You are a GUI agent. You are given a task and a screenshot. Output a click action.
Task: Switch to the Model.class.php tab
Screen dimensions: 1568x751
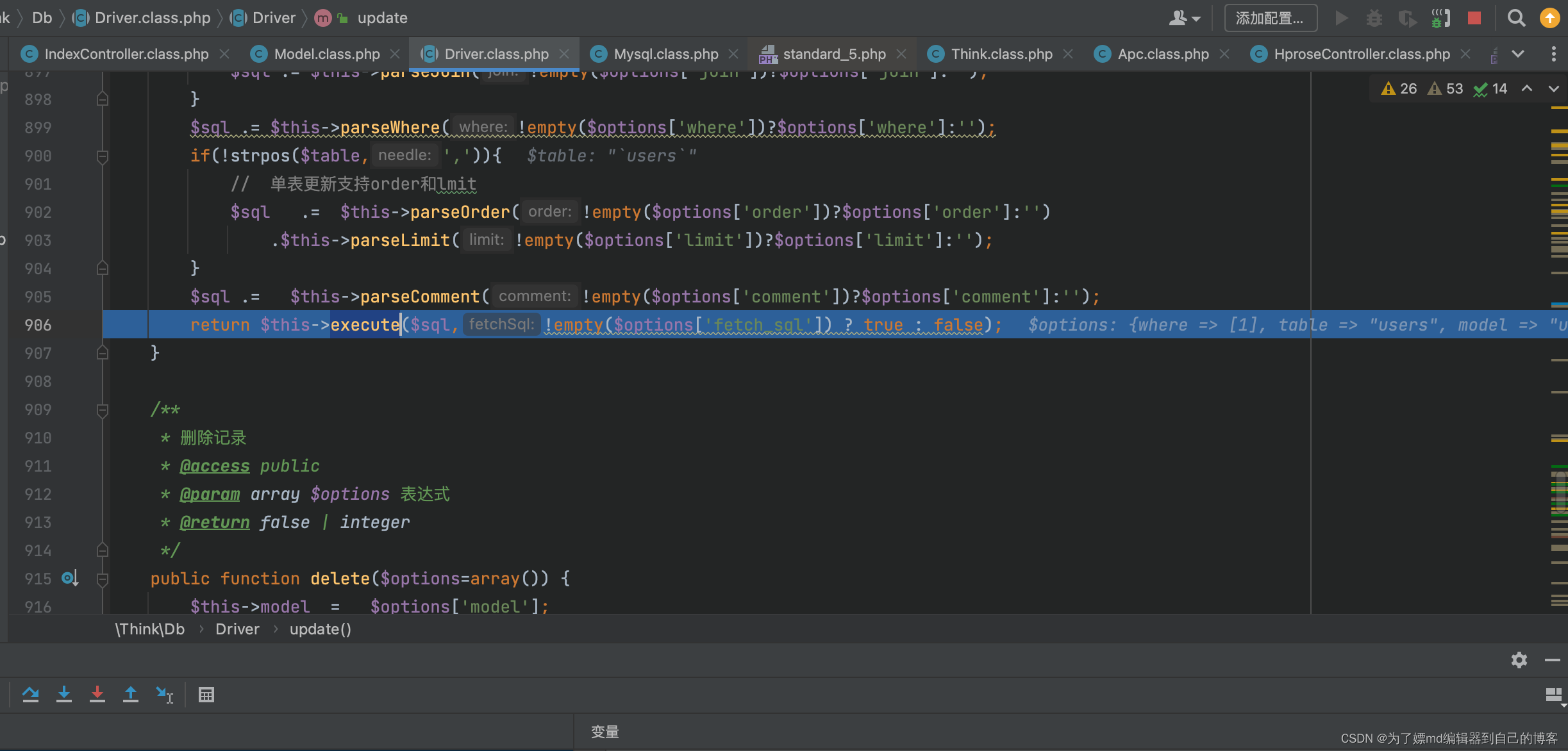point(326,54)
